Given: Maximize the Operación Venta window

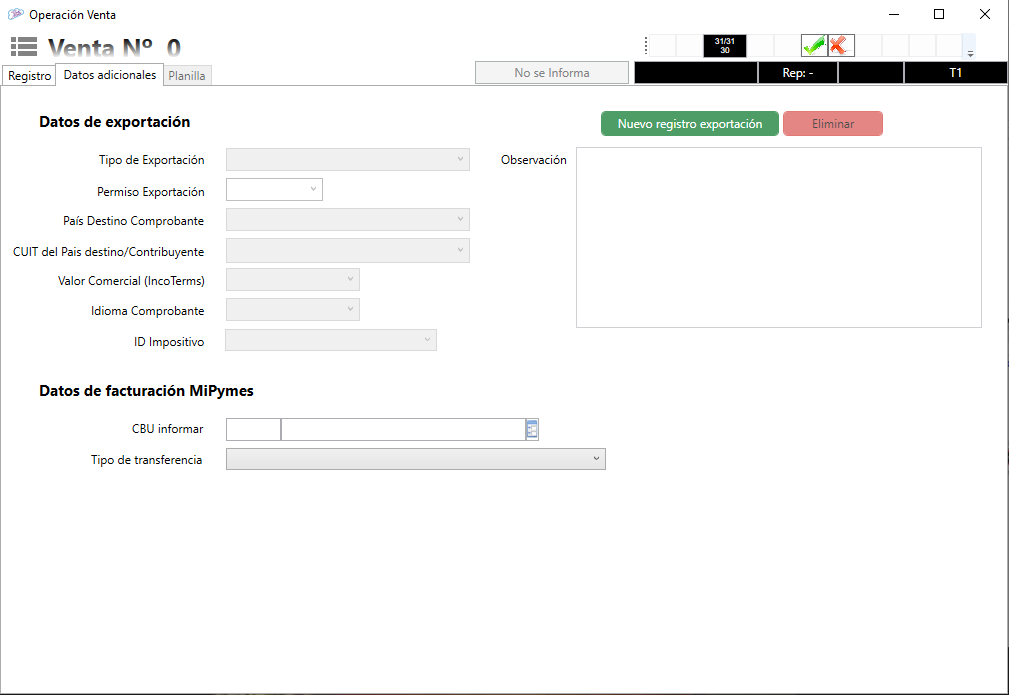Looking at the screenshot, I should [939, 14].
